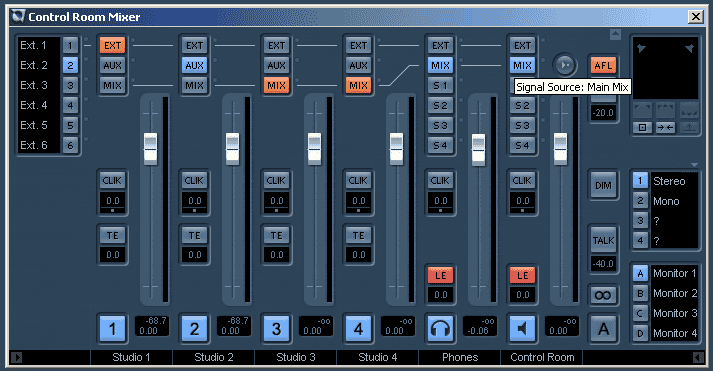Enable TE talkback on Studio 3
The image size is (713, 371).
(x=276, y=236)
